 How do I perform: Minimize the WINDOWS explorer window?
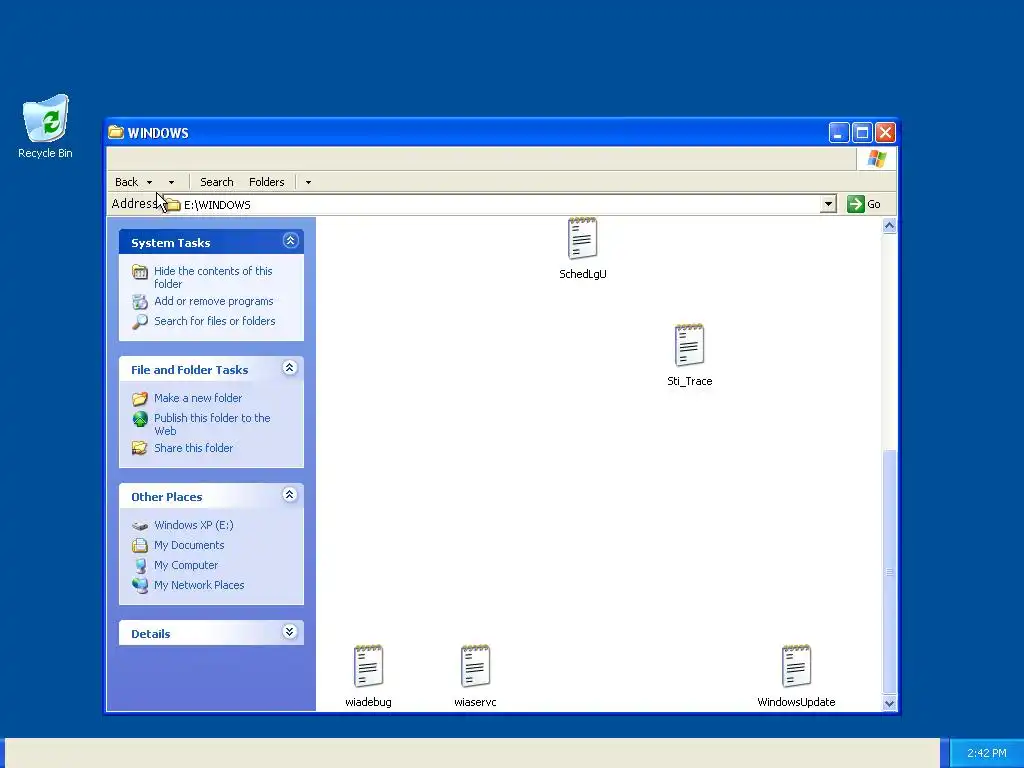pos(839,133)
